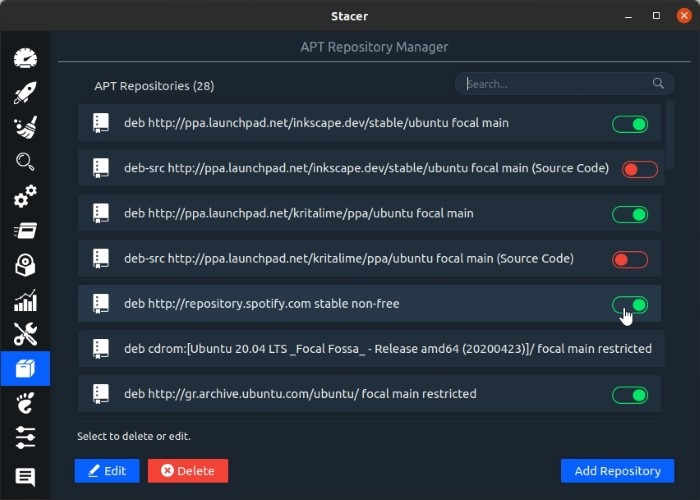The height and width of the screenshot is (500, 700).
Task: Select APT Repository Manager box icon
Action: coord(25,369)
